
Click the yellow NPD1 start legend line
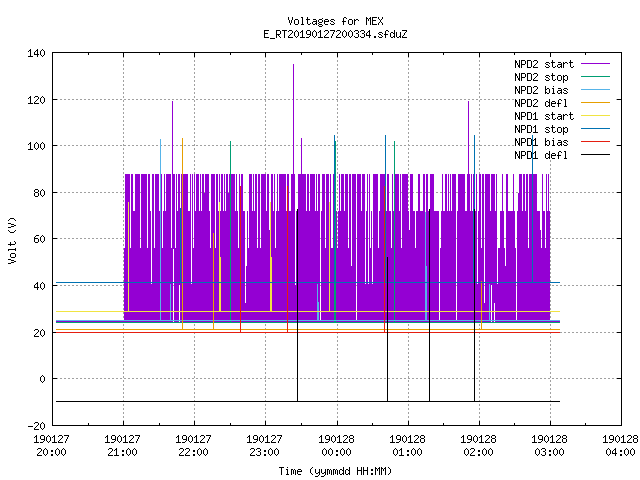pyautogui.click(x=595, y=116)
